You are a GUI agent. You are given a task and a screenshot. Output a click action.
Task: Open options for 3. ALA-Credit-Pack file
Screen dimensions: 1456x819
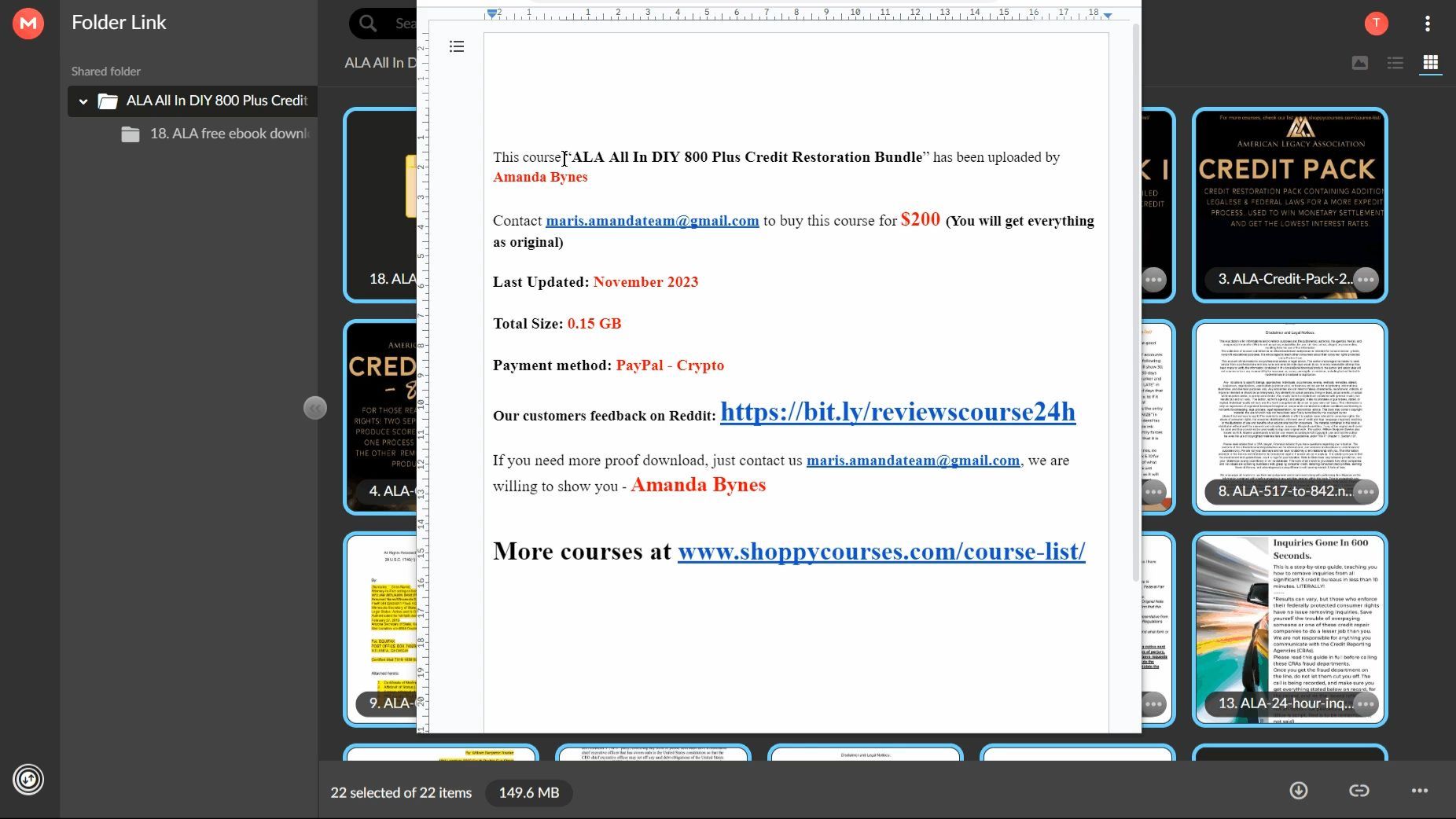[1366, 279]
